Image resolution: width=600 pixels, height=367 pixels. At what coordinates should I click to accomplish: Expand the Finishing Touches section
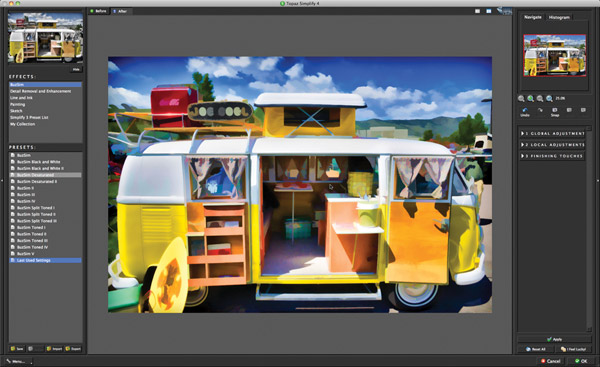(552, 156)
